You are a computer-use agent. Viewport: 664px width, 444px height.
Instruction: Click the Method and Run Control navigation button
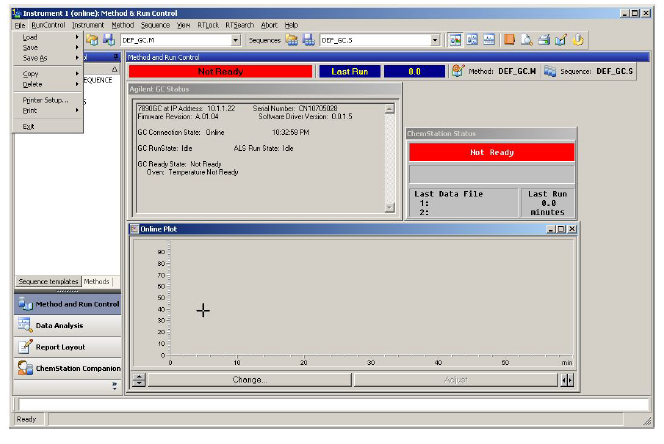[x=68, y=304]
